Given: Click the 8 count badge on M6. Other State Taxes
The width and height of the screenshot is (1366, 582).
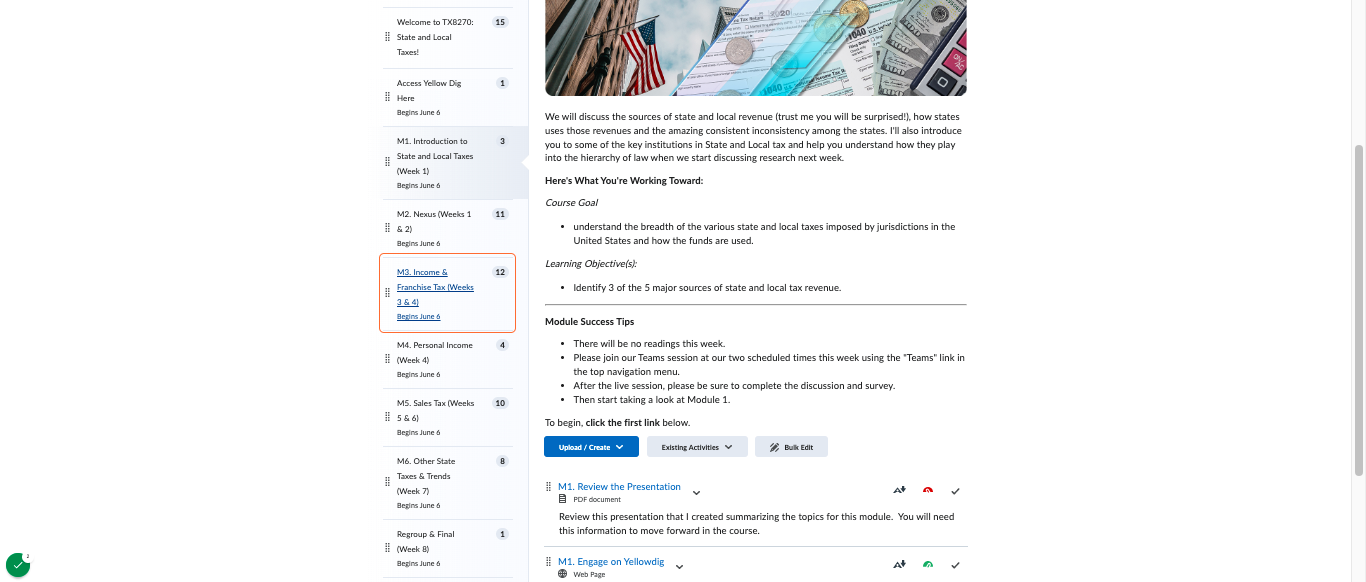Looking at the screenshot, I should [503, 461].
